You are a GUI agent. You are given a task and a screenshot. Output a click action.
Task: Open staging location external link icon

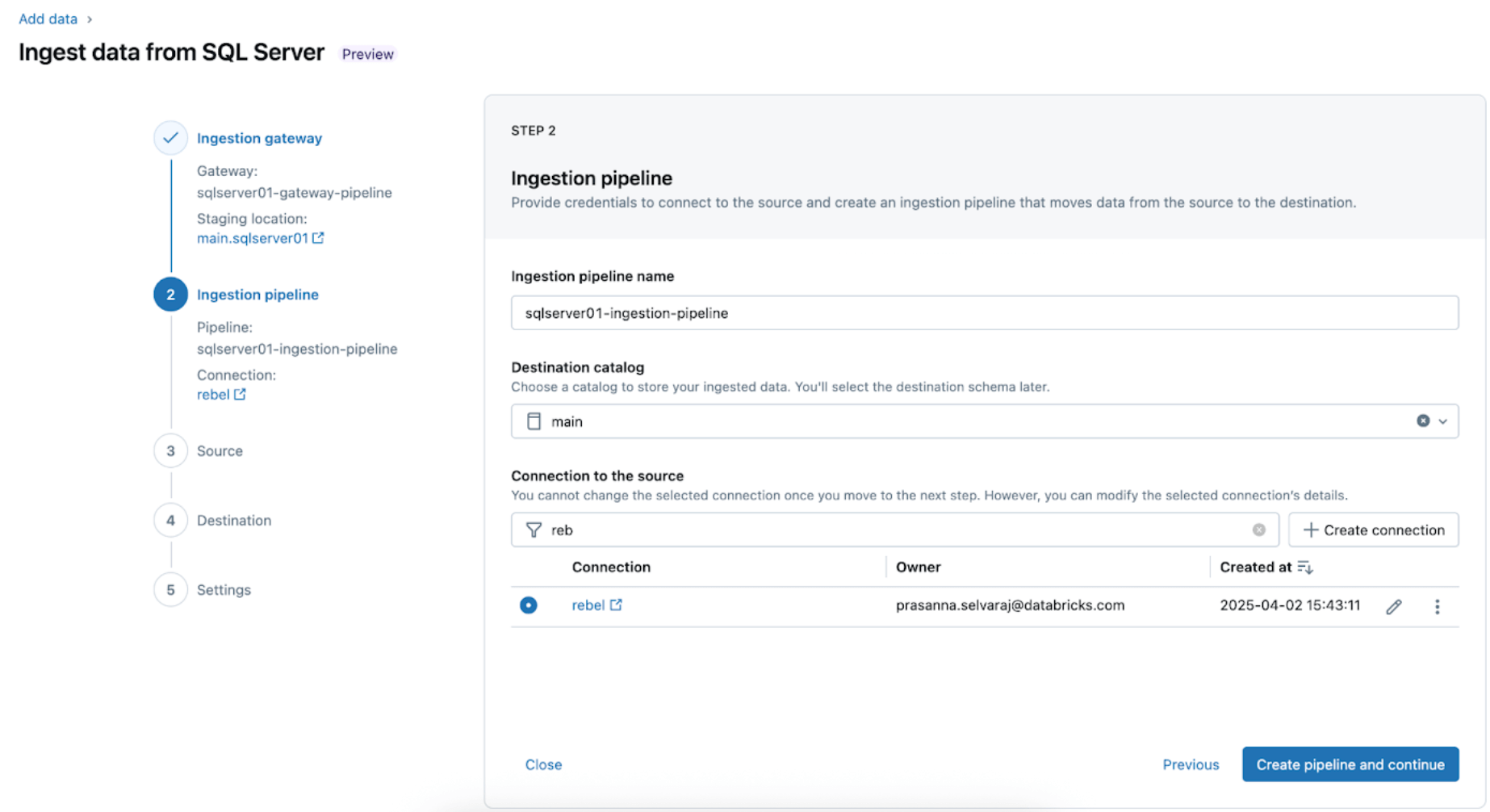coord(319,238)
